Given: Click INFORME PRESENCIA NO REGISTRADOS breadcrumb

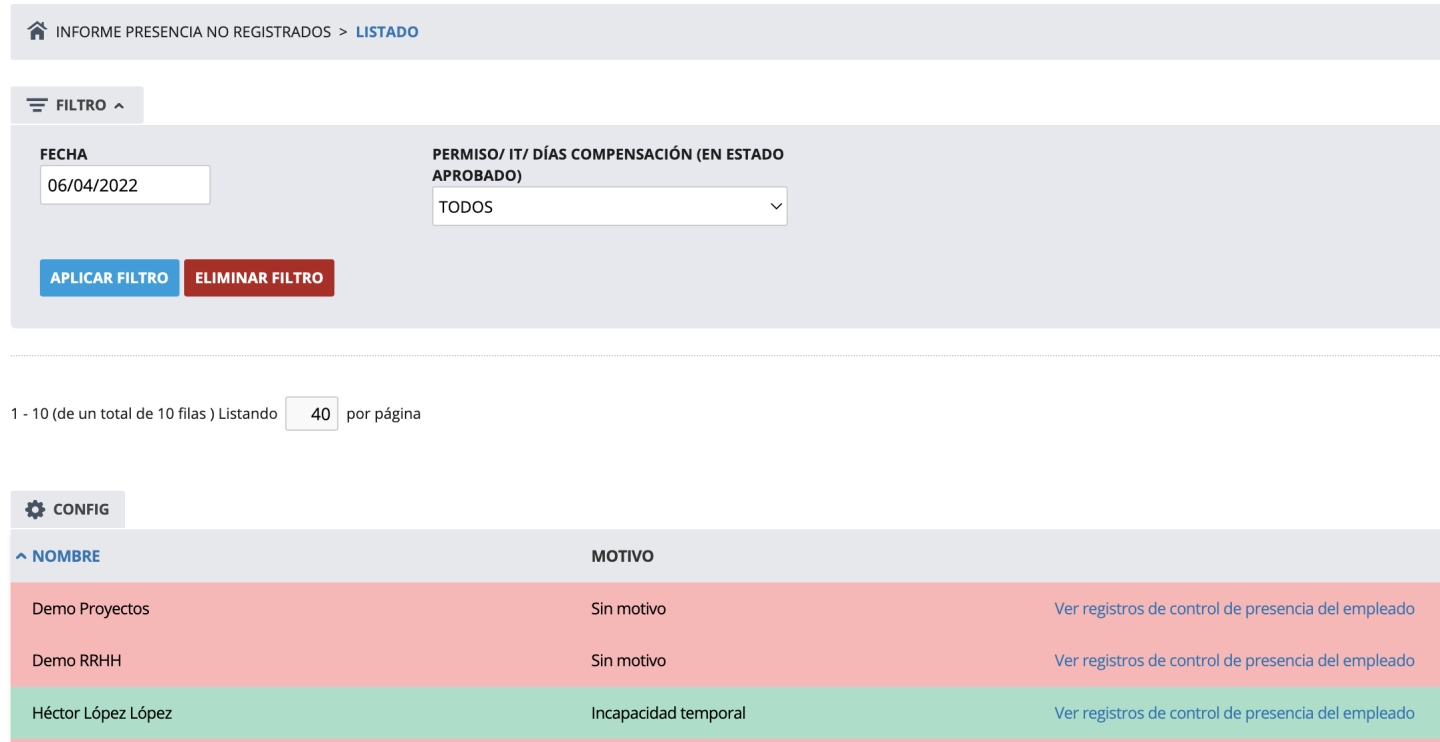Looking at the screenshot, I should coord(193,32).
